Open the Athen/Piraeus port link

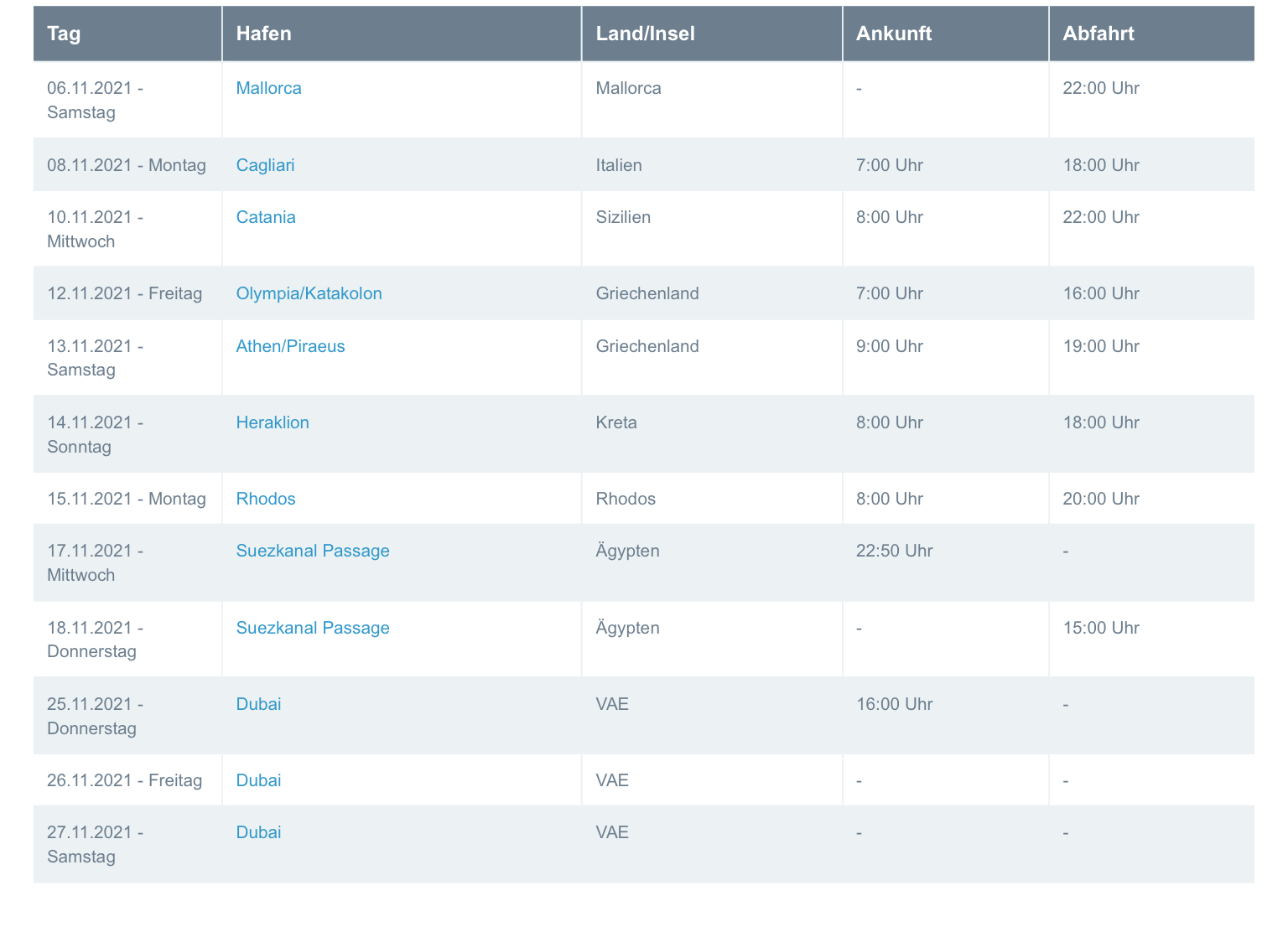[290, 346]
